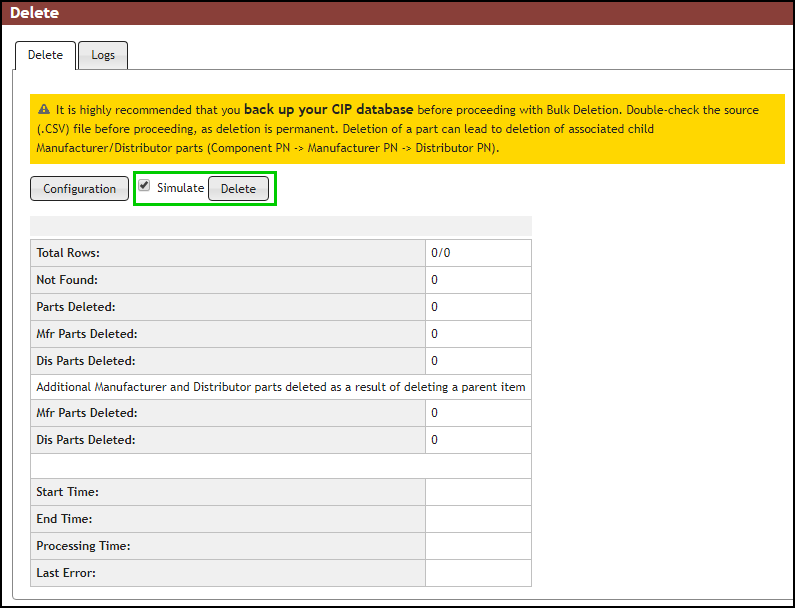This screenshot has height=608, width=795.
Task: Click the Additional Manufacturer and Distributor parts note
Action: [x=281, y=387]
